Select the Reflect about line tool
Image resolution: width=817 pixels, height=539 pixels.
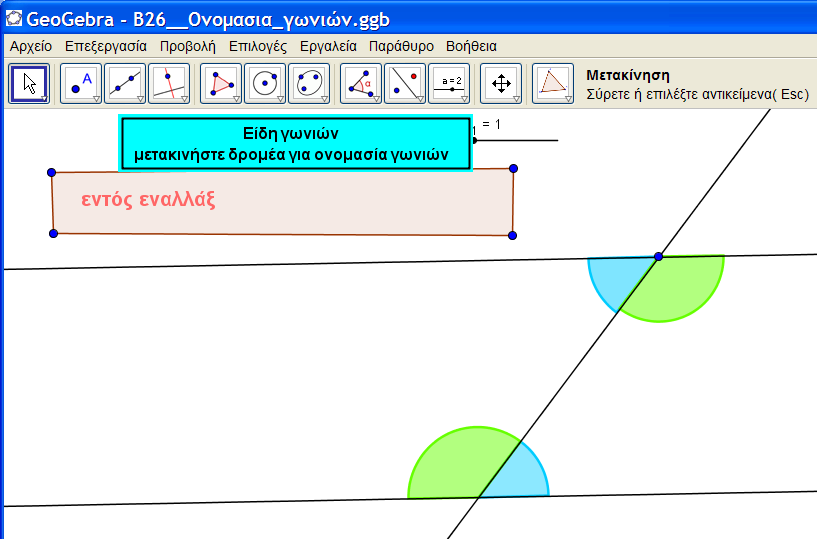pyautogui.click(x=405, y=83)
